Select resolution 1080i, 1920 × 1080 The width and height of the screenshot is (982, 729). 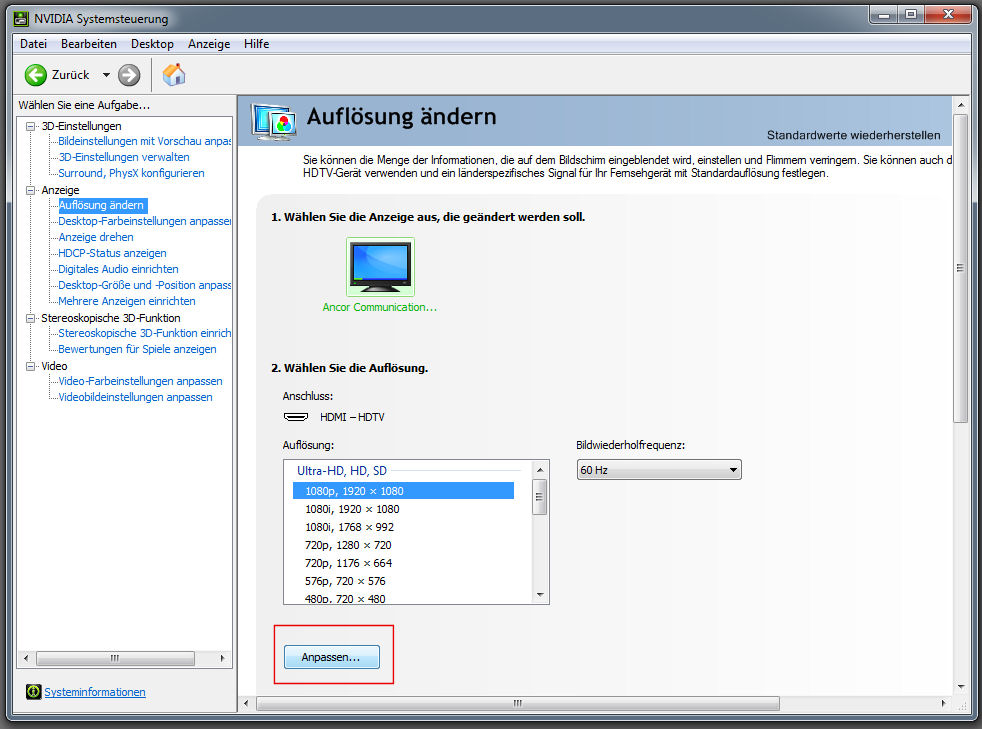352,509
